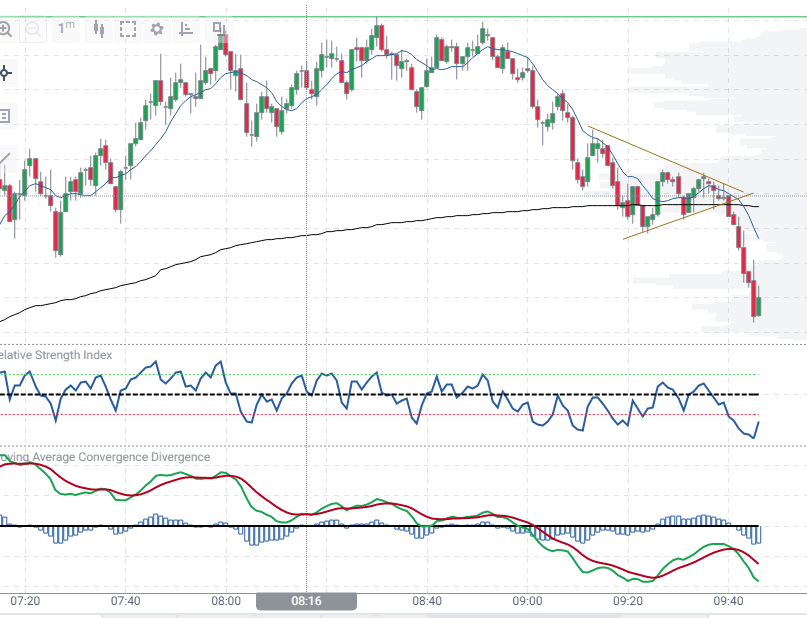Screen dimensions: 807x618
Task: Select the Zoom Out magnifier tool
Action: [x=34, y=29]
